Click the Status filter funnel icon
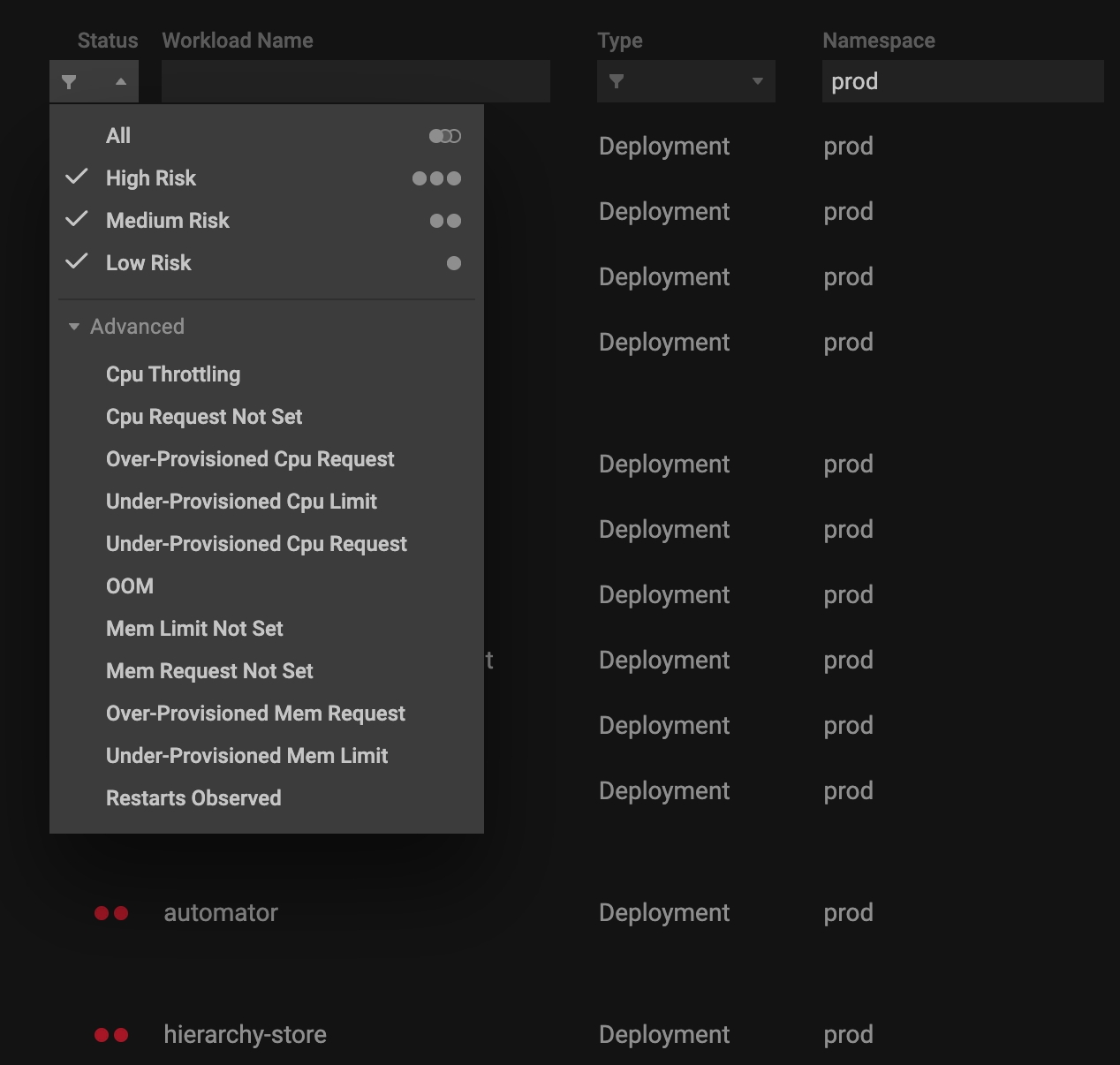 69,82
